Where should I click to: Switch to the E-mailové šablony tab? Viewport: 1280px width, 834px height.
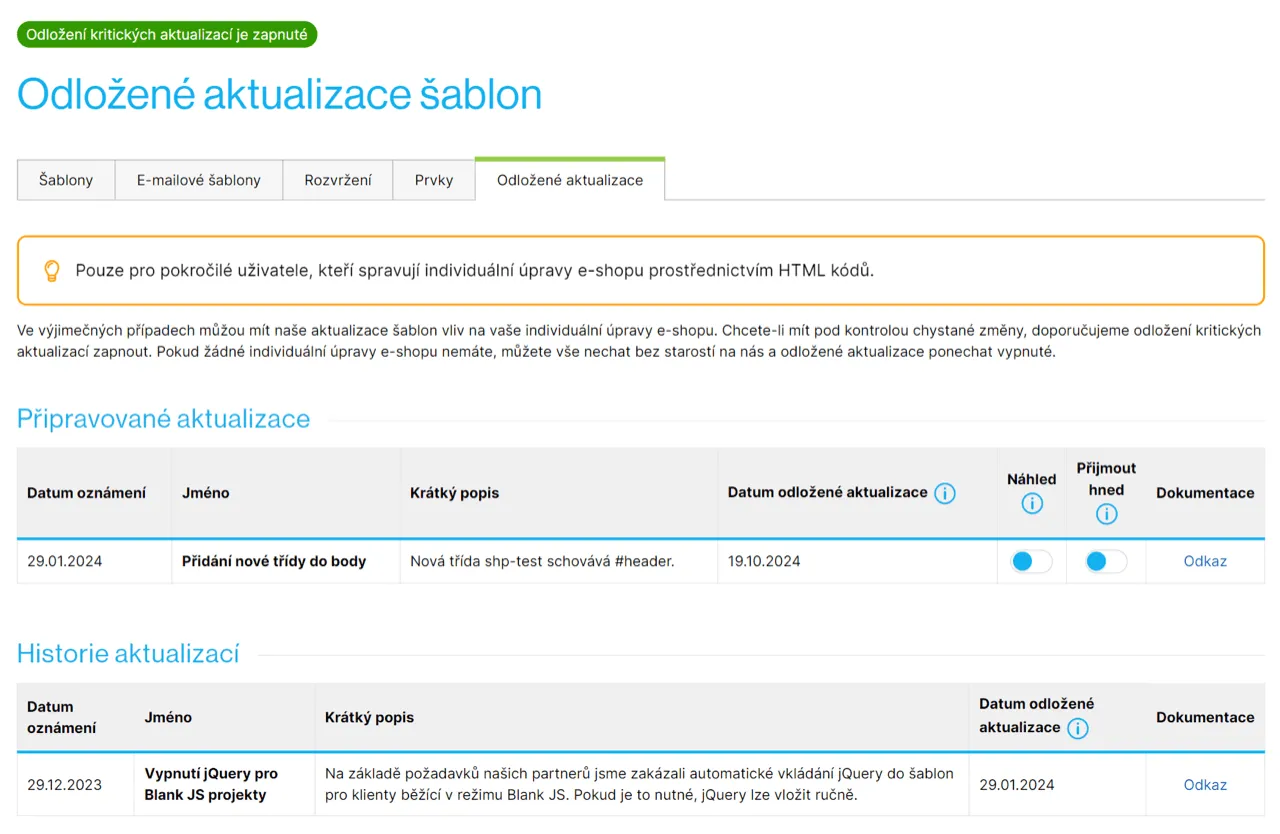(x=199, y=180)
